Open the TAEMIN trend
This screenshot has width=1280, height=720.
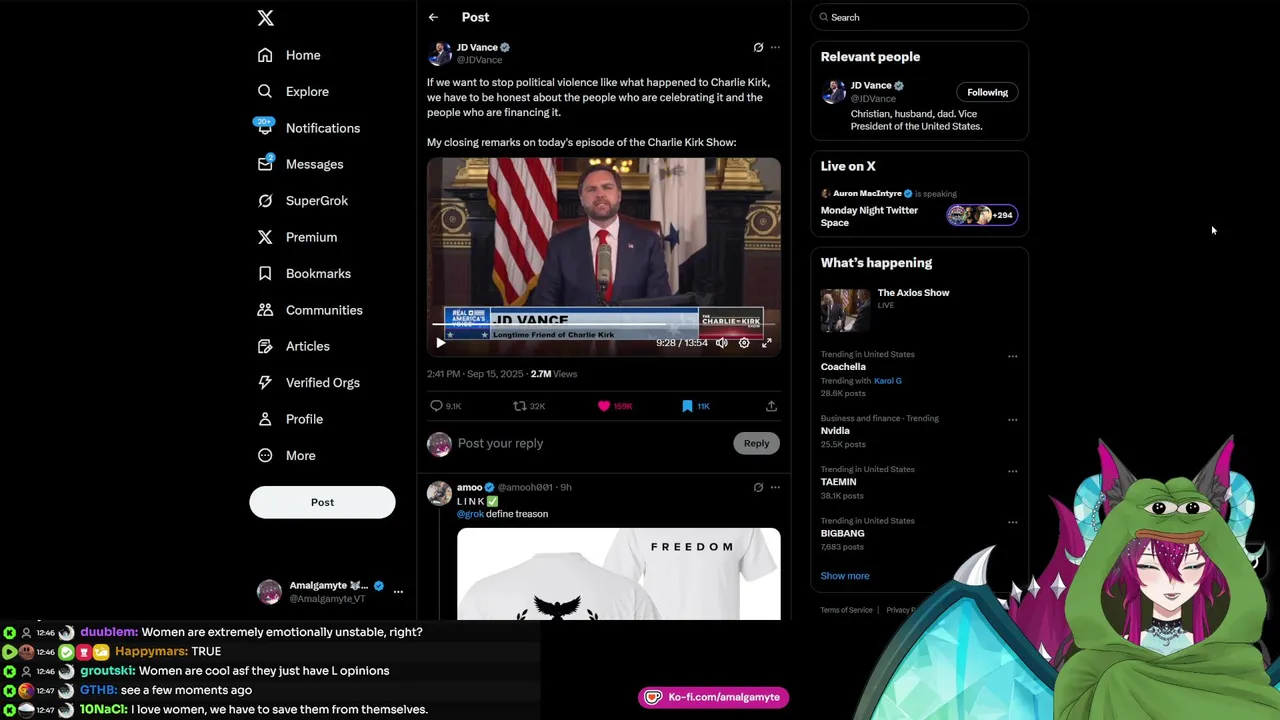838,482
